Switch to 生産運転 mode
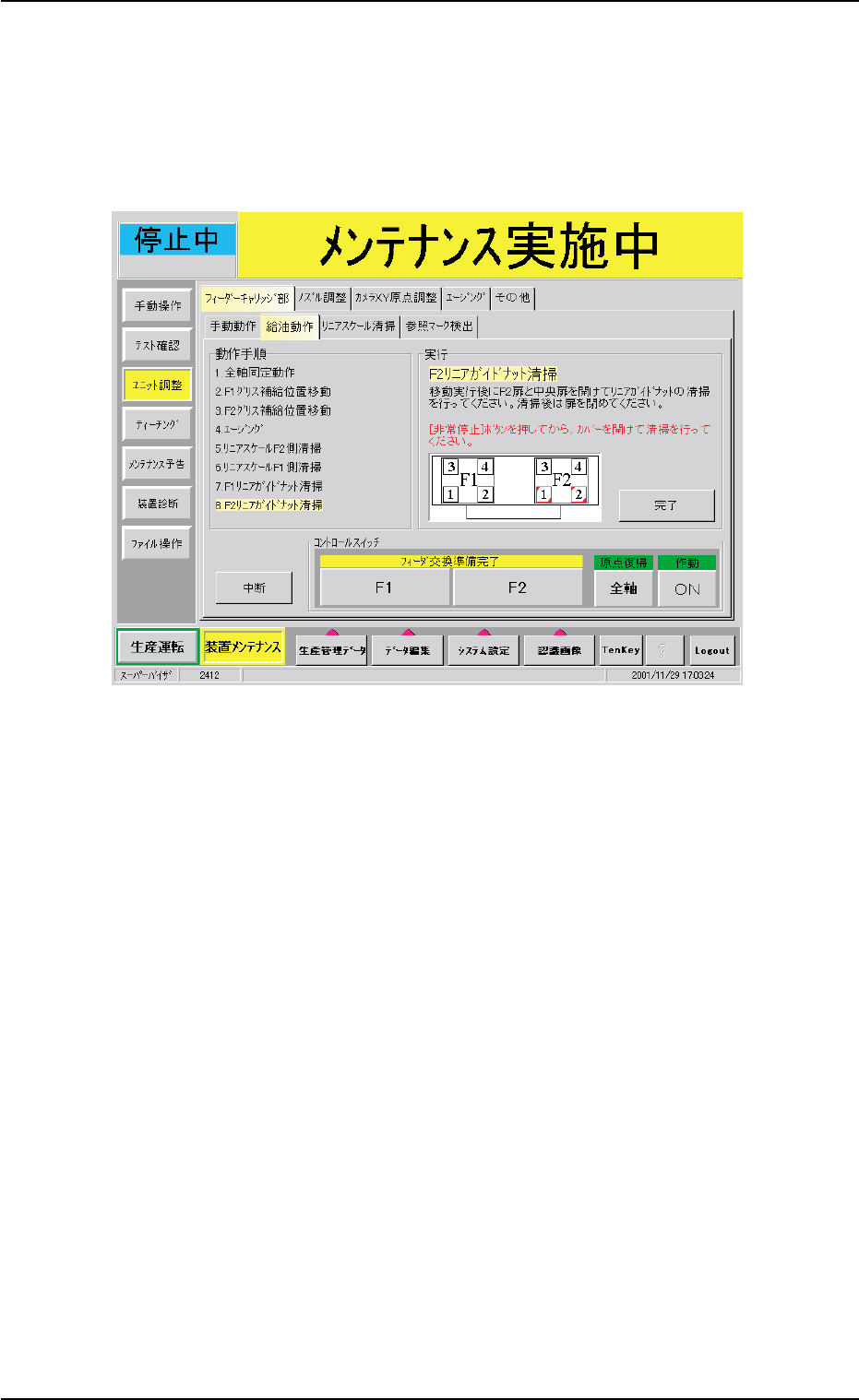The image size is (859, 1400). tap(157, 647)
